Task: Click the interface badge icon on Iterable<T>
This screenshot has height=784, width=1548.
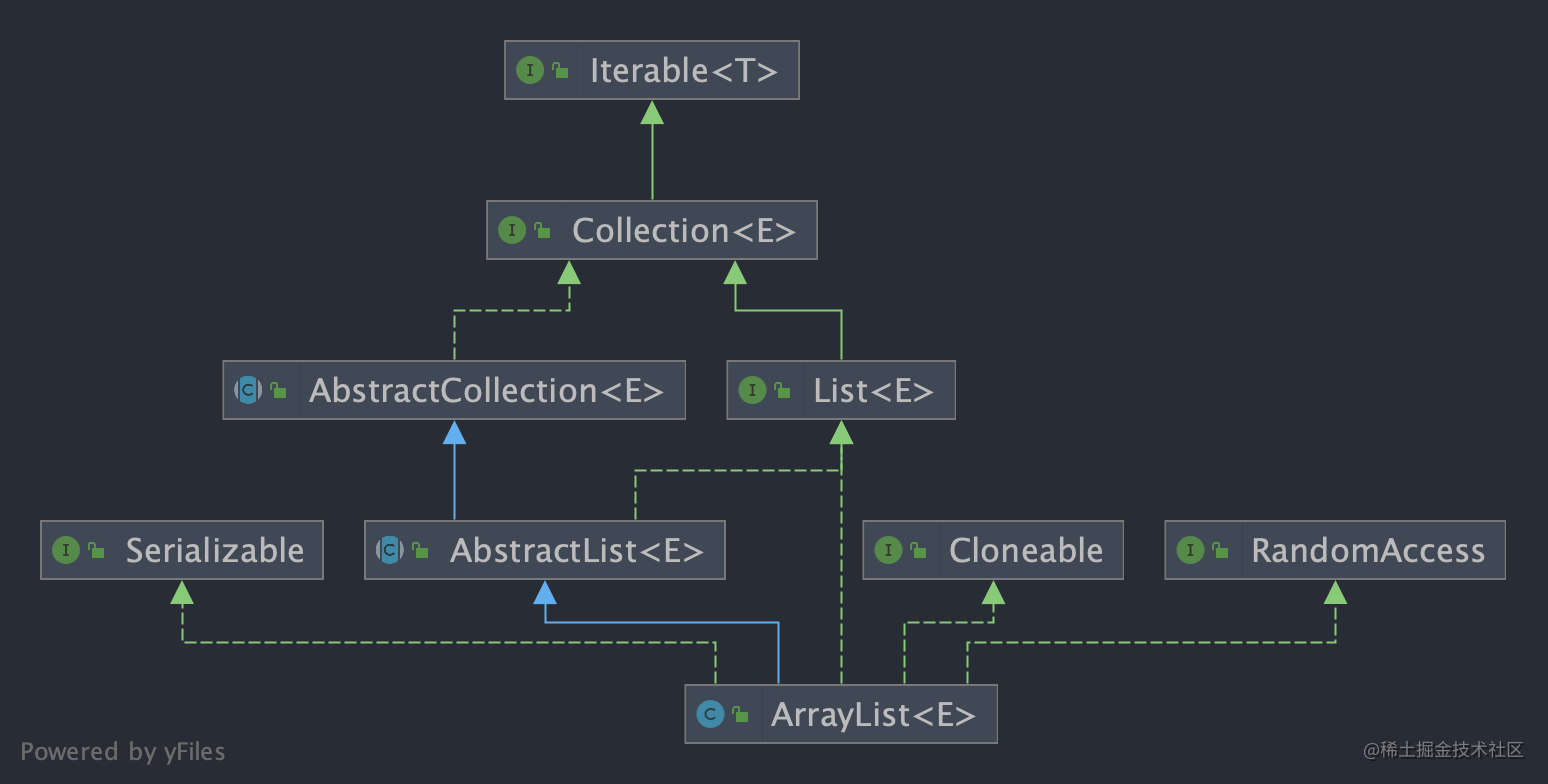Action: pos(530,70)
